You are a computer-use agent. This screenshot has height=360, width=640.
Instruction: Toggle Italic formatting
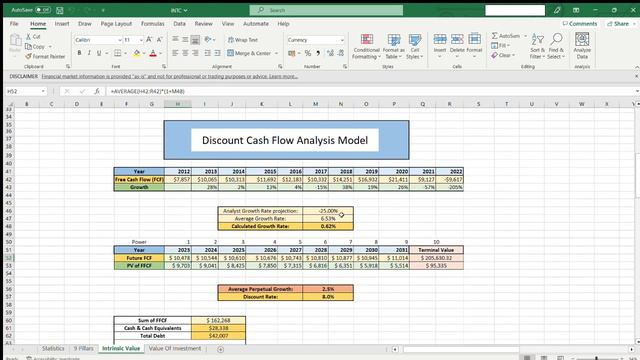point(89,53)
